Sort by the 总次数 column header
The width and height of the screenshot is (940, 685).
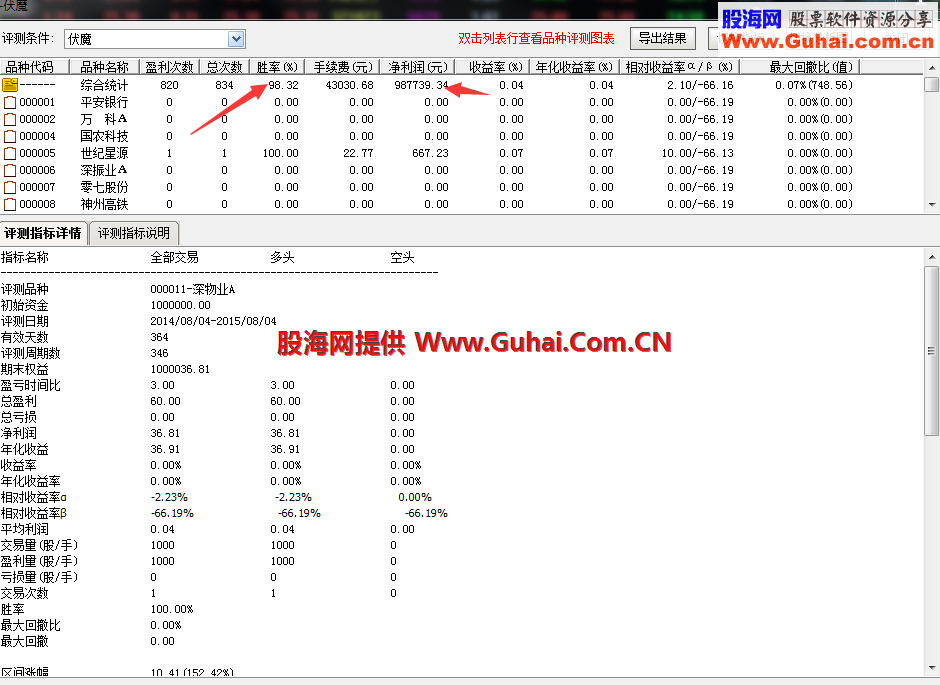coord(224,67)
